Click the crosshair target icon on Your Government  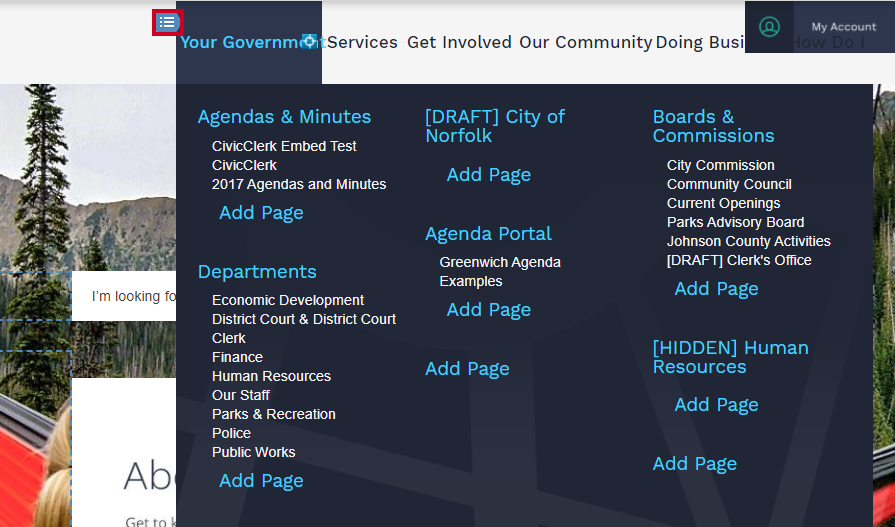pos(309,41)
